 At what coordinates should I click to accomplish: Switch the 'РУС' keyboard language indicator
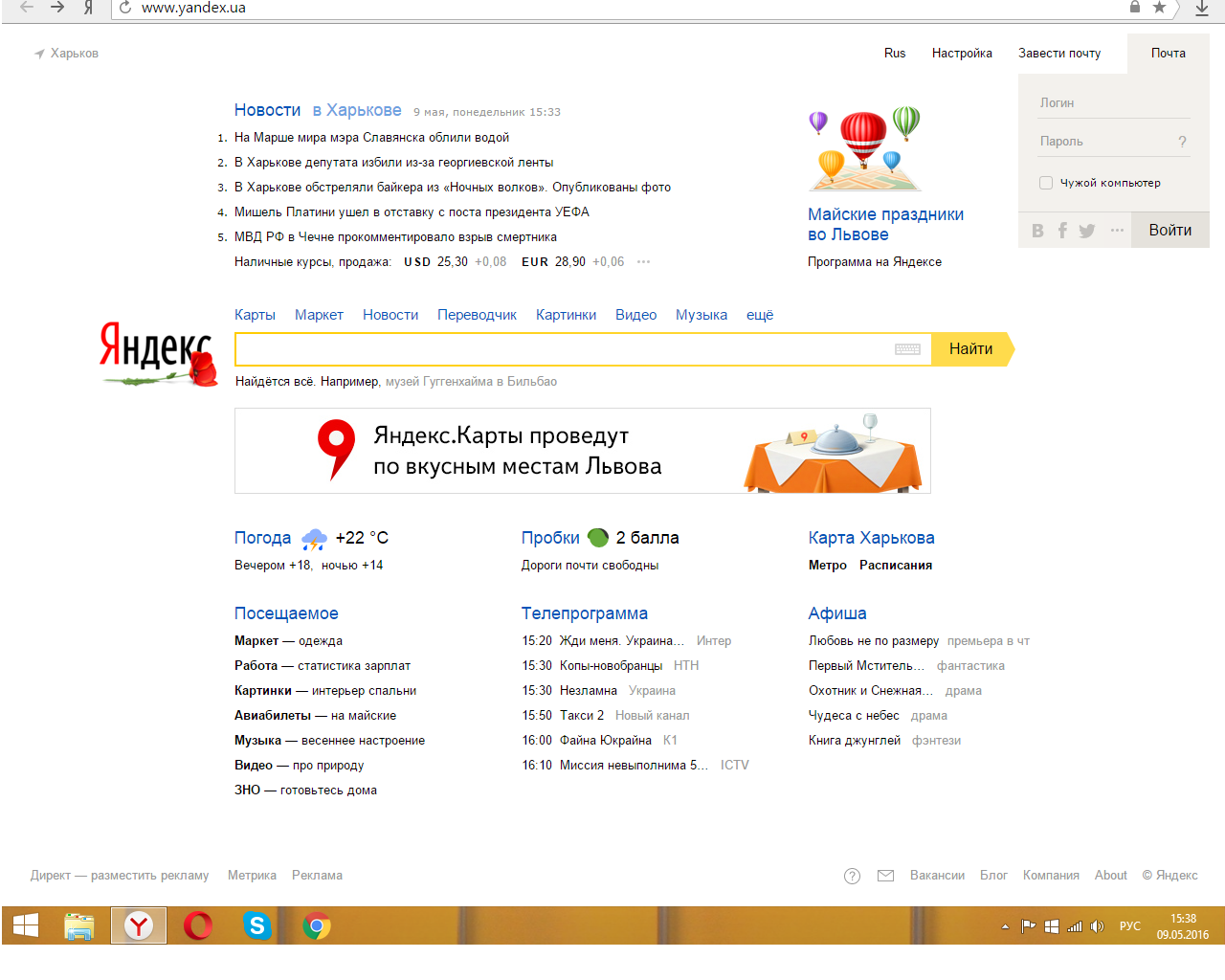point(1130,926)
